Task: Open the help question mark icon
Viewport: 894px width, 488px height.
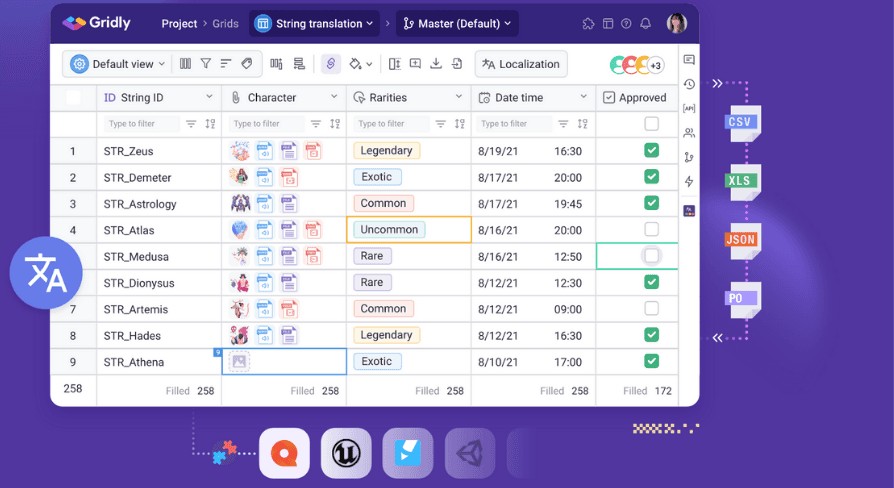Action: 626,23
